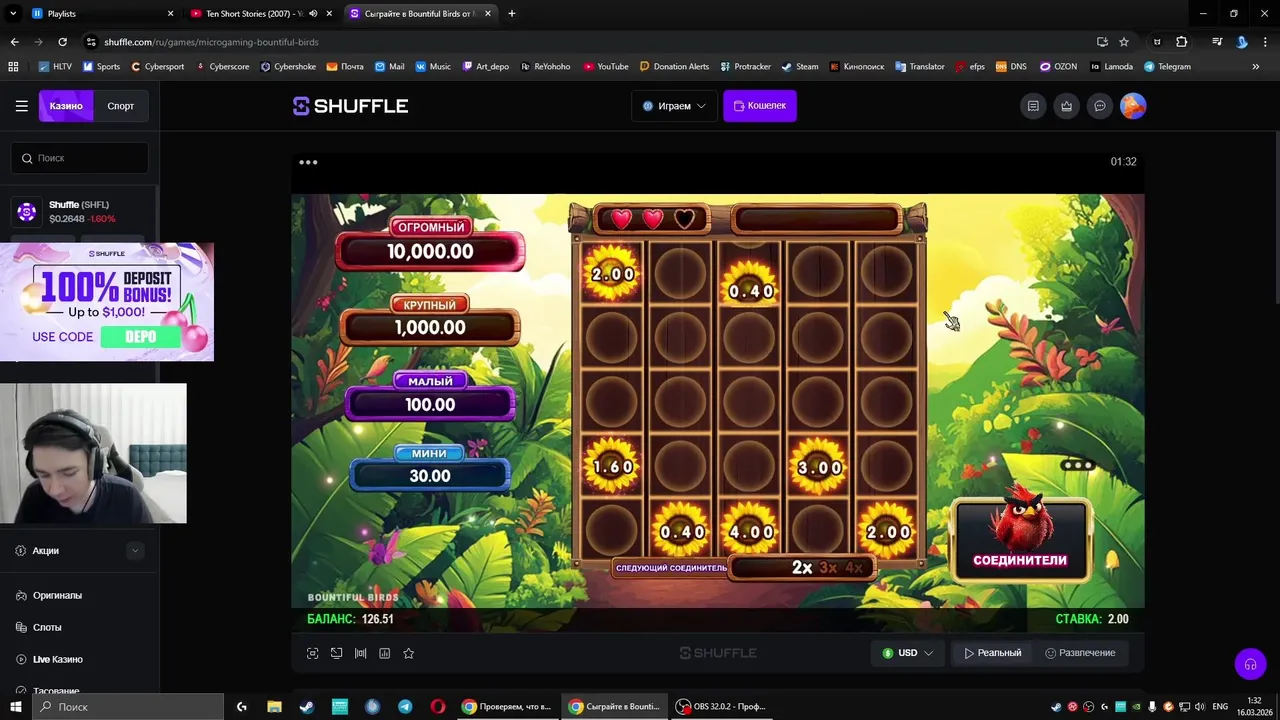
Task: Click the browser address bar URL
Action: coord(211,42)
